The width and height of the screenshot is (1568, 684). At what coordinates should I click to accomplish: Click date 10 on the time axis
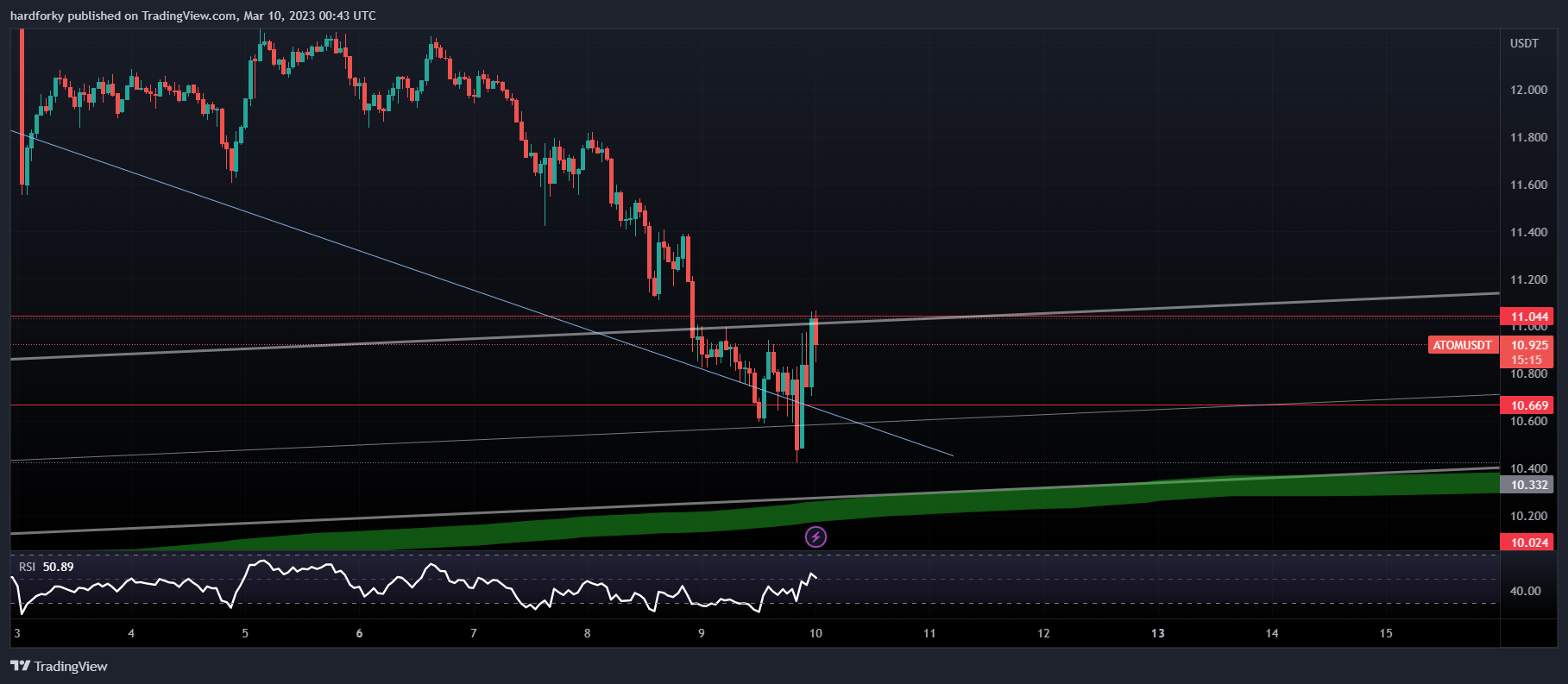coord(815,633)
